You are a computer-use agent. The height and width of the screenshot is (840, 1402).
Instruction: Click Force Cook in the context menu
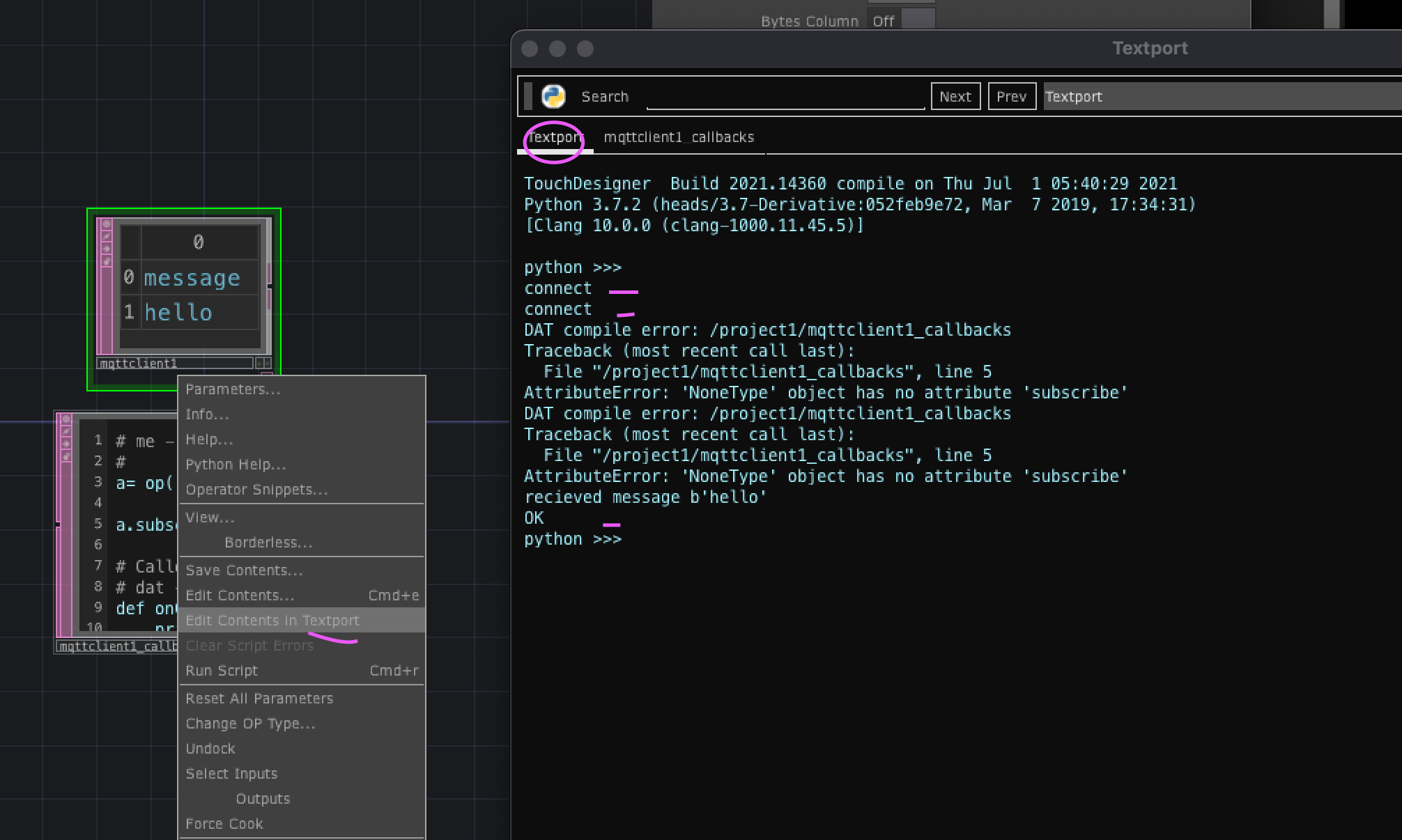[224, 824]
